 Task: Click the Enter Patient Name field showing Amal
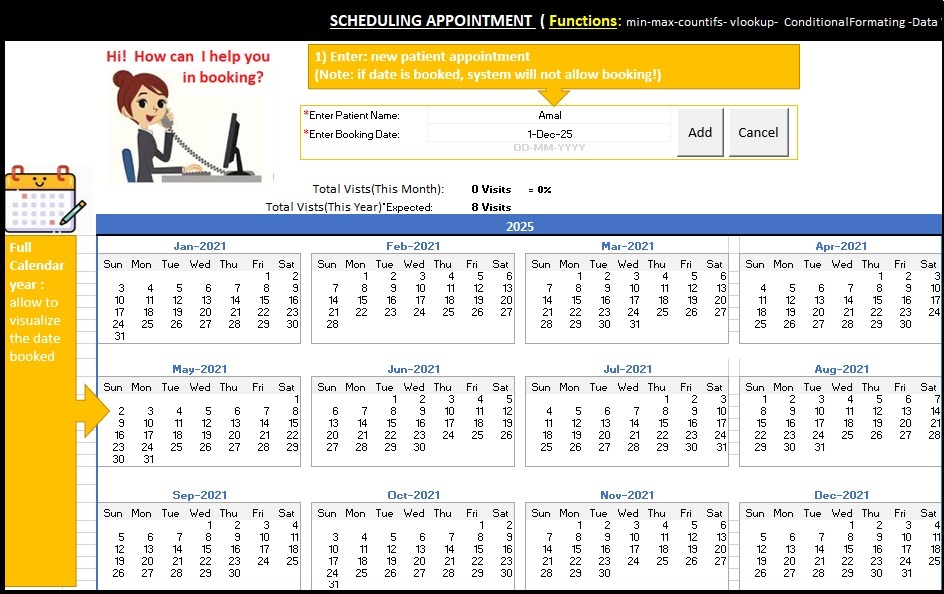pyautogui.click(x=548, y=115)
